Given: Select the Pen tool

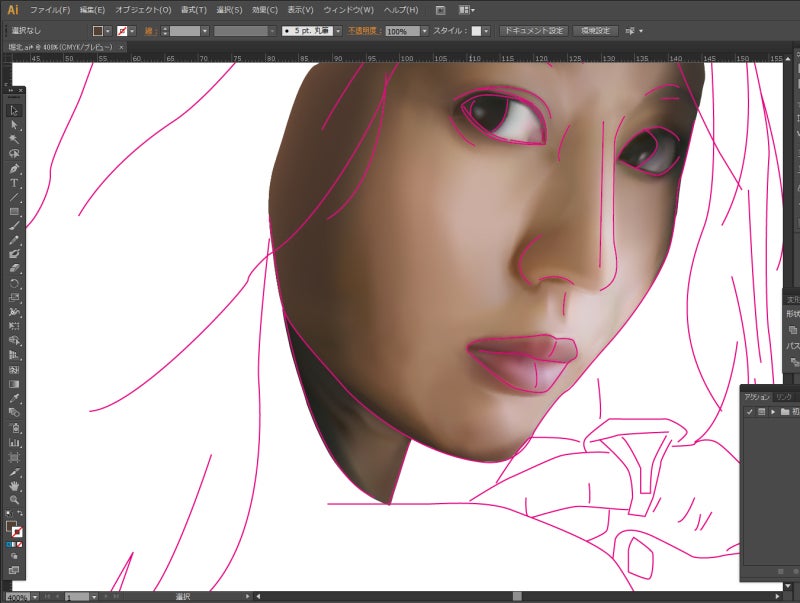Looking at the screenshot, I should [x=14, y=168].
